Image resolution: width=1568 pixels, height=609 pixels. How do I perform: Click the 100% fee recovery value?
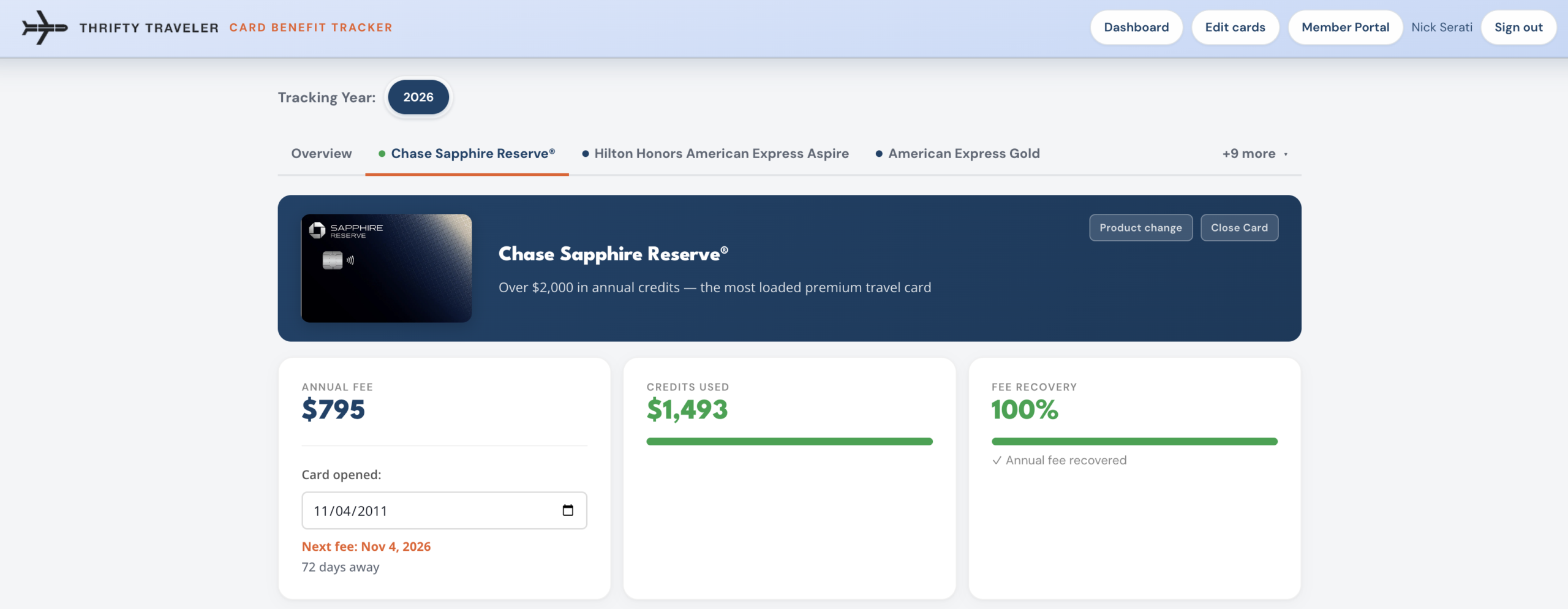point(1025,409)
